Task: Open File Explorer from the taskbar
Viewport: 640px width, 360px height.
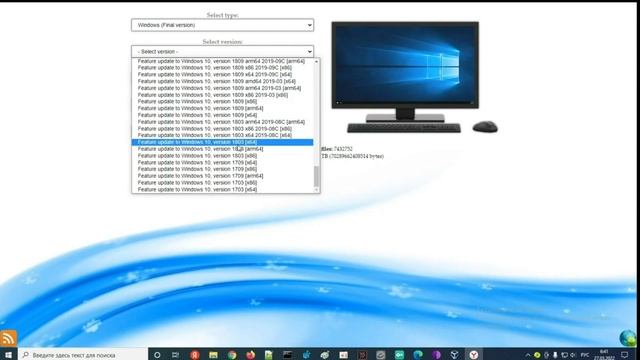Action: click(213, 355)
